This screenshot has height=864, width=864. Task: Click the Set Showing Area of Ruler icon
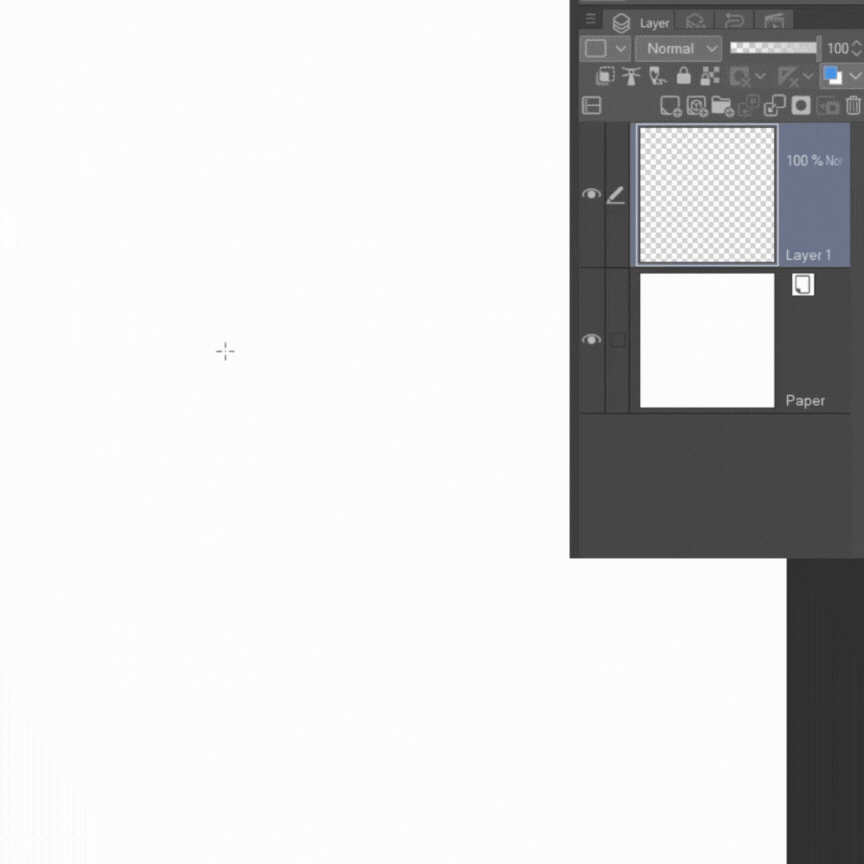(x=788, y=77)
